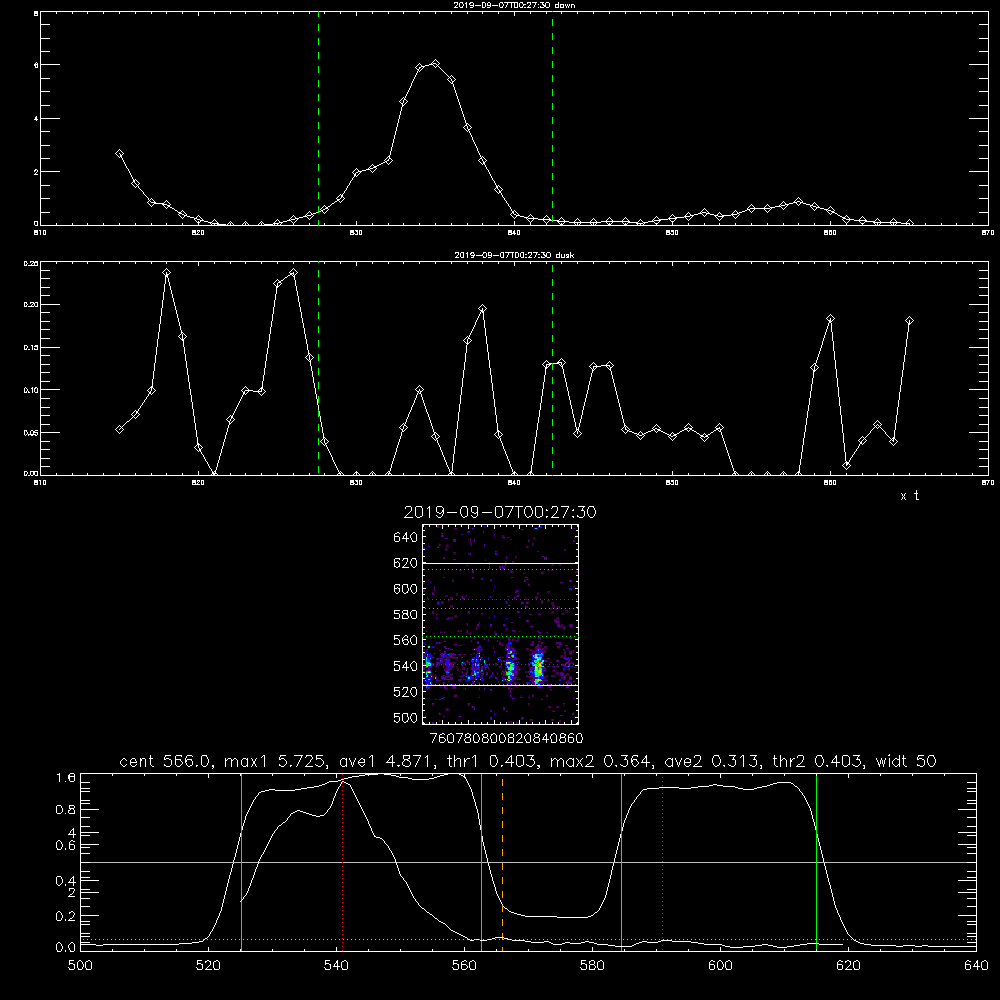Click the brightest emission spot in the spectral image

pyautogui.click(x=539, y=666)
